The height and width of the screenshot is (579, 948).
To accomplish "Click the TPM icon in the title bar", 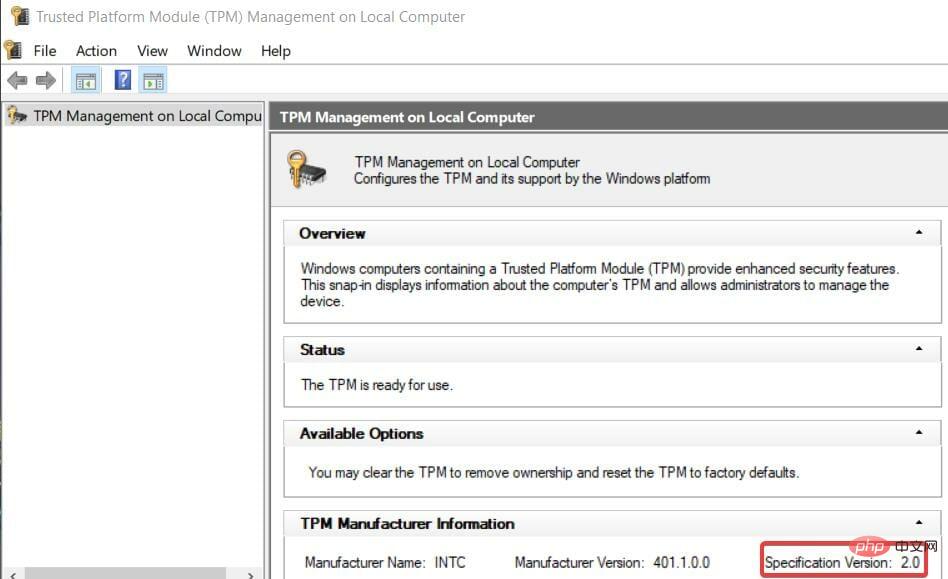I will [x=17, y=16].
